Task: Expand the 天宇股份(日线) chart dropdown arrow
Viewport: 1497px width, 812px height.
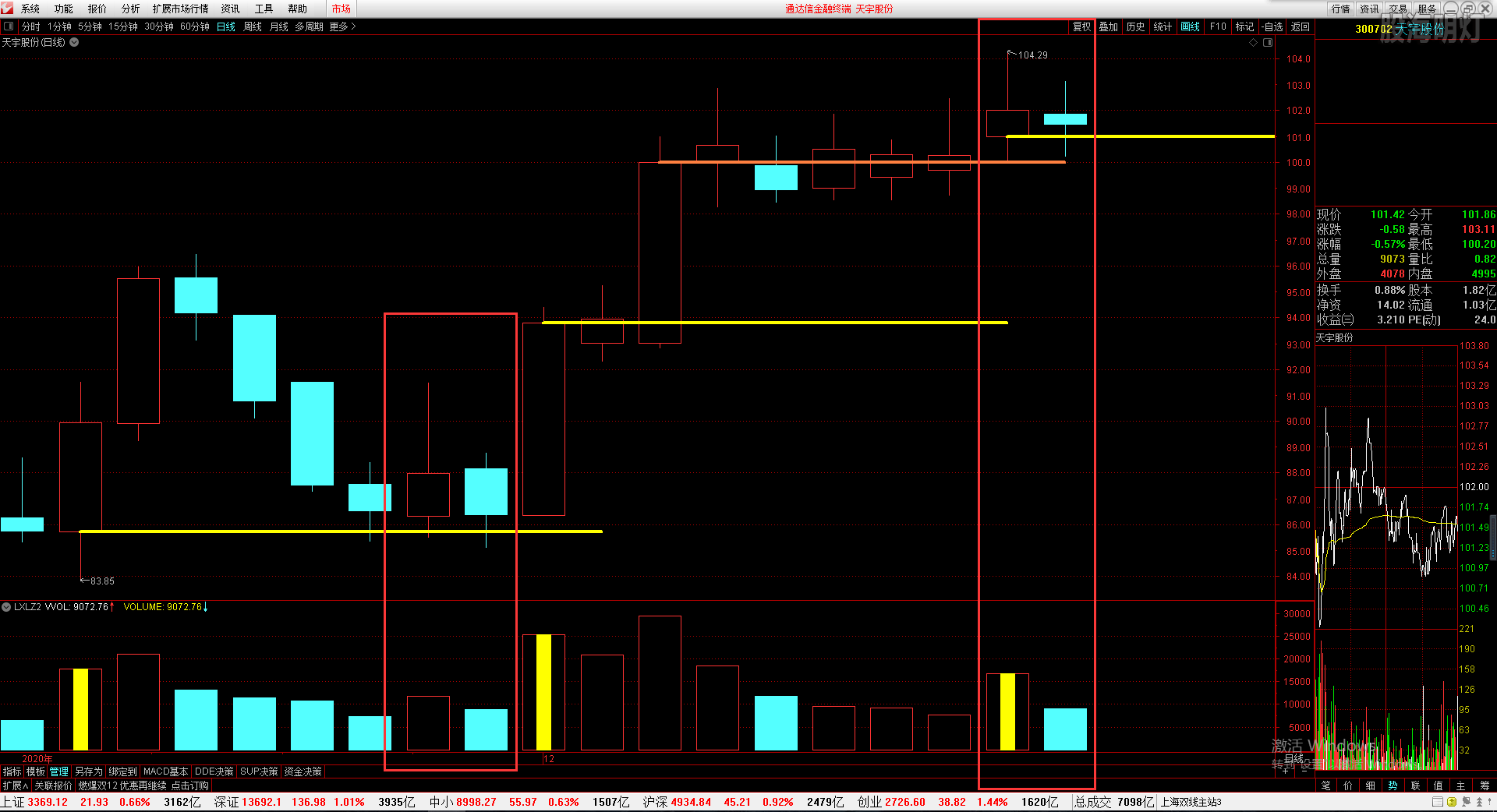Action: pos(74,42)
